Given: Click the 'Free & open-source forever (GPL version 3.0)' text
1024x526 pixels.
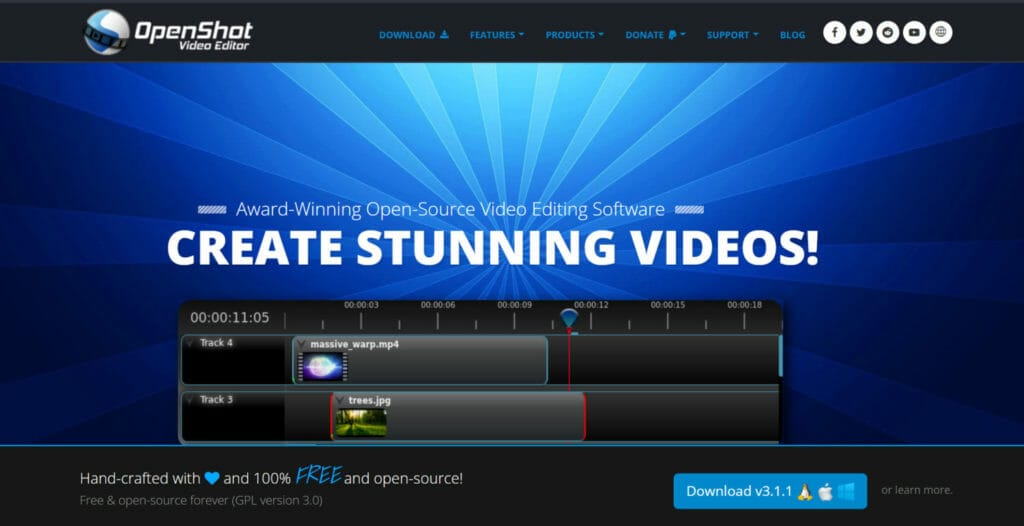Looking at the screenshot, I should [x=201, y=501].
